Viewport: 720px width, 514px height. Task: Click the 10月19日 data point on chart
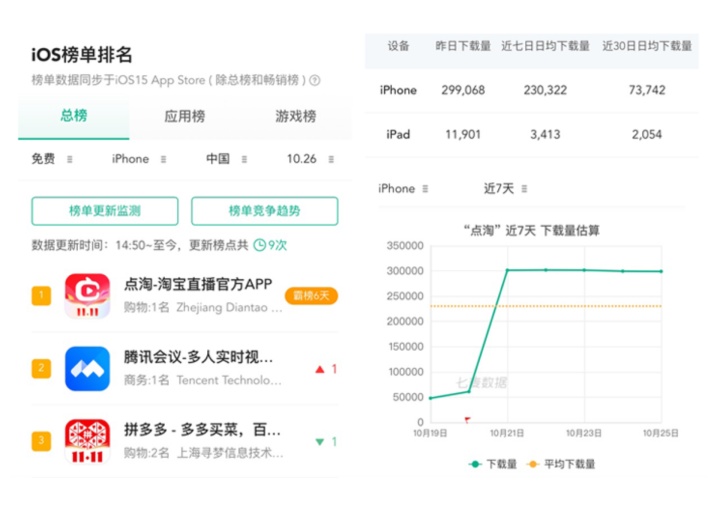tap(430, 398)
